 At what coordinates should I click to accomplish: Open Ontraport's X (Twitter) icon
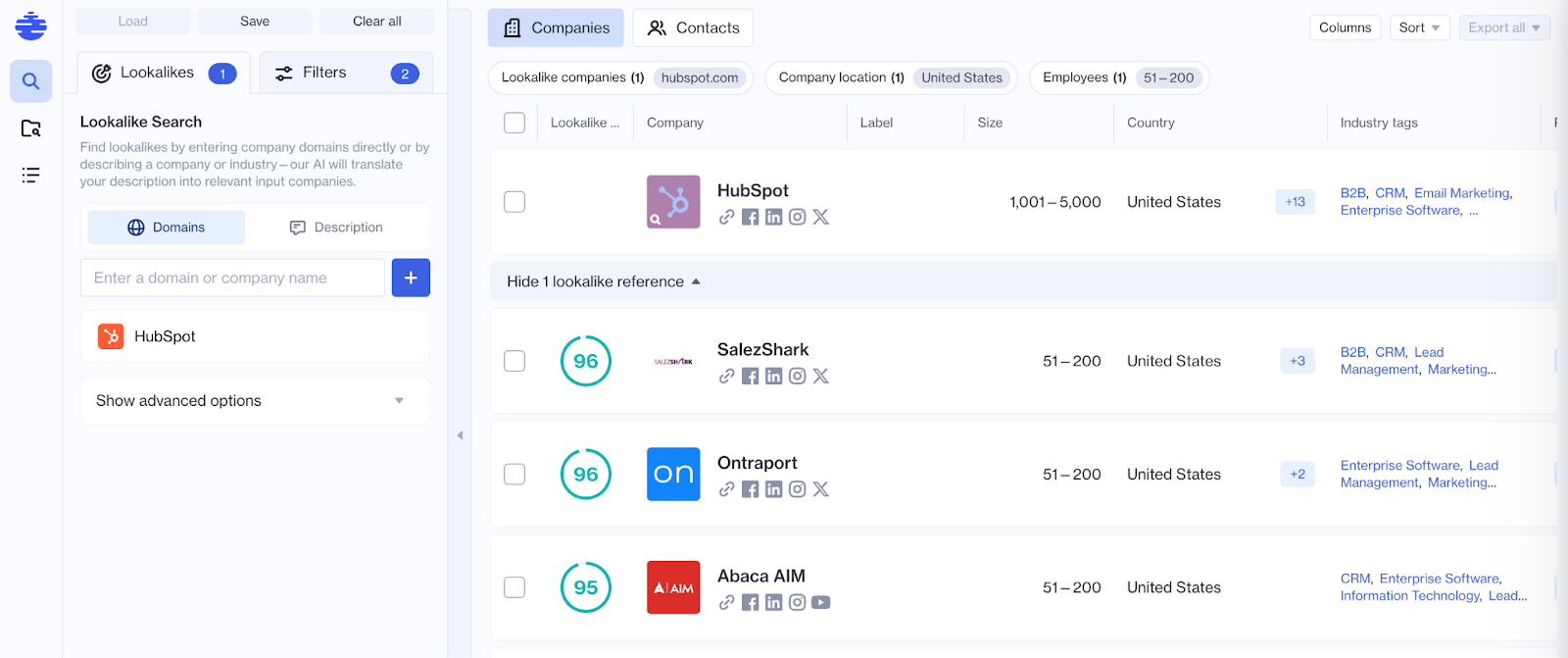pos(820,489)
